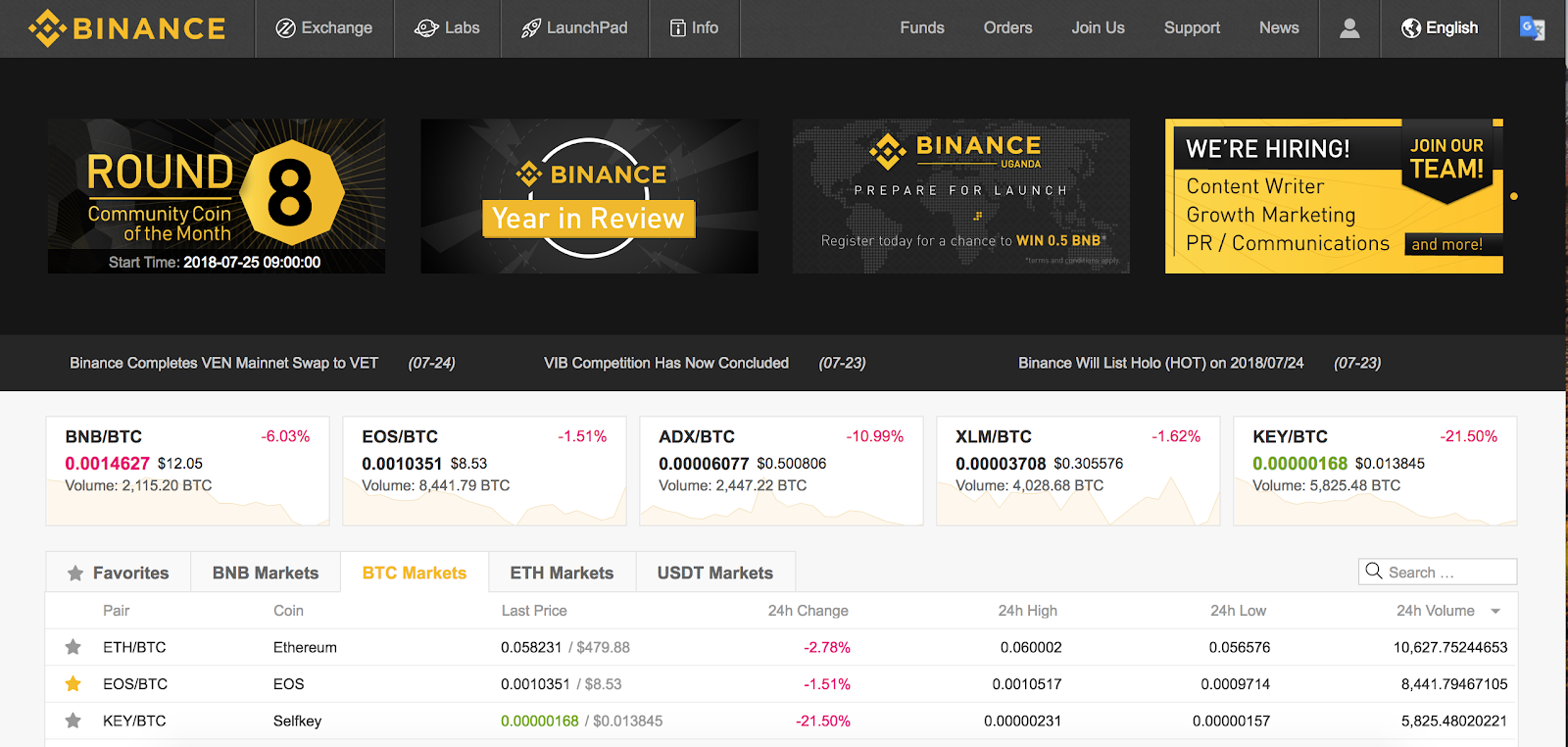Click the 24h Volume sort arrow
Viewport: 1568px width, 747px height.
1495,612
